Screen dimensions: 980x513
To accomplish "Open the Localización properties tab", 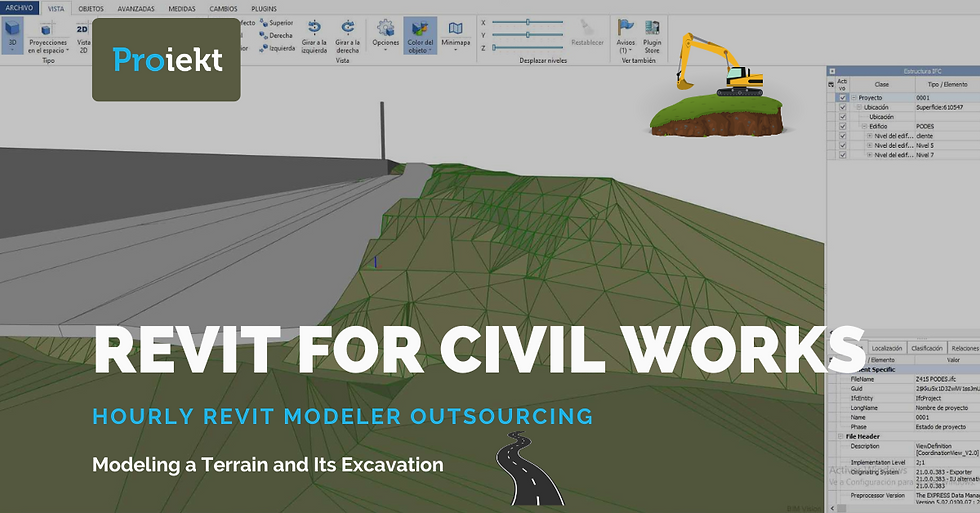I will [x=886, y=348].
